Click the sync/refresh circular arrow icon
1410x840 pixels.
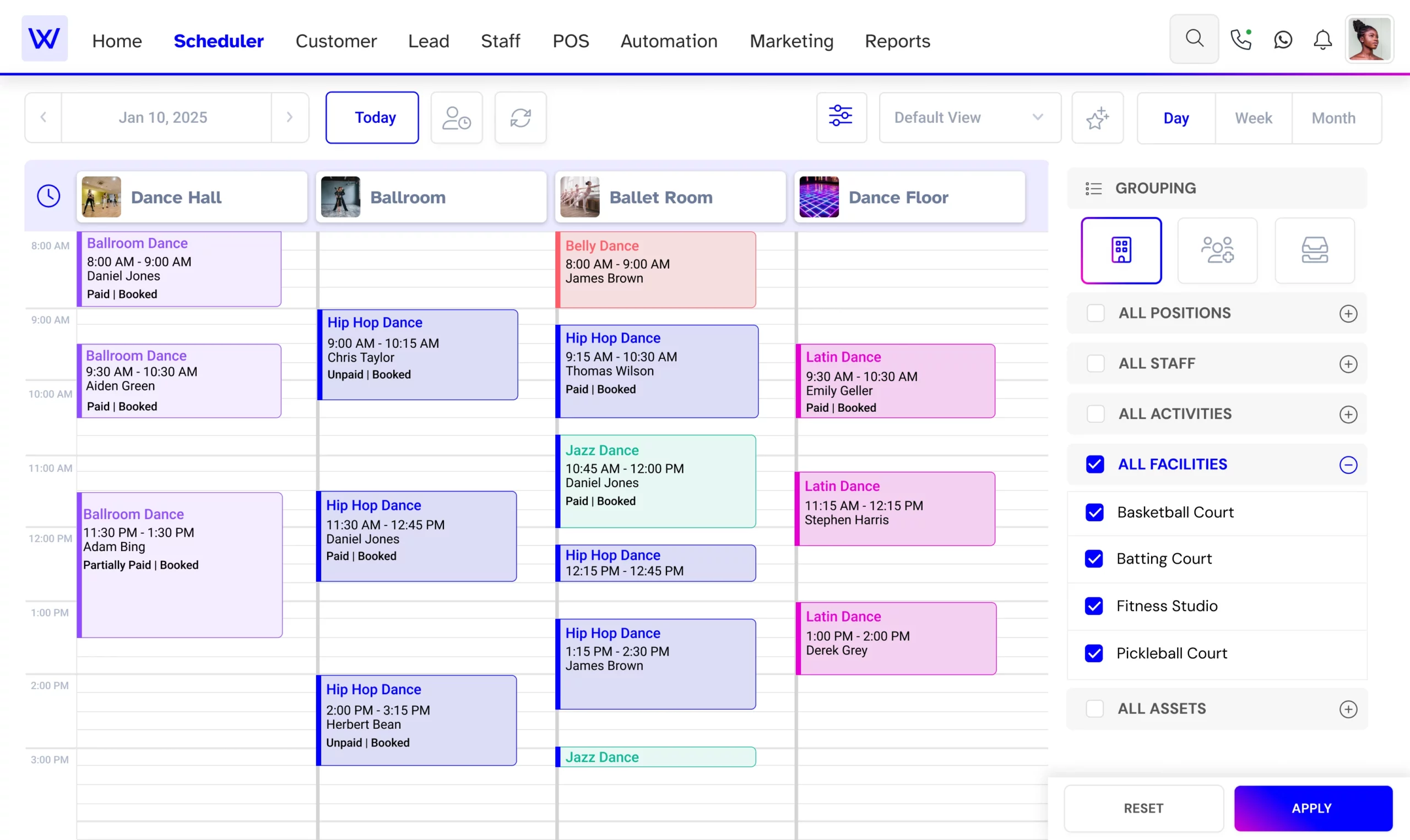(520, 118)
